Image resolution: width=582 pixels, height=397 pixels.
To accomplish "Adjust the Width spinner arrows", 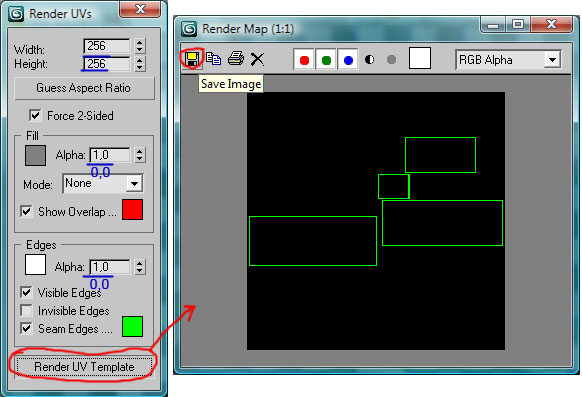I will [140, 46].
